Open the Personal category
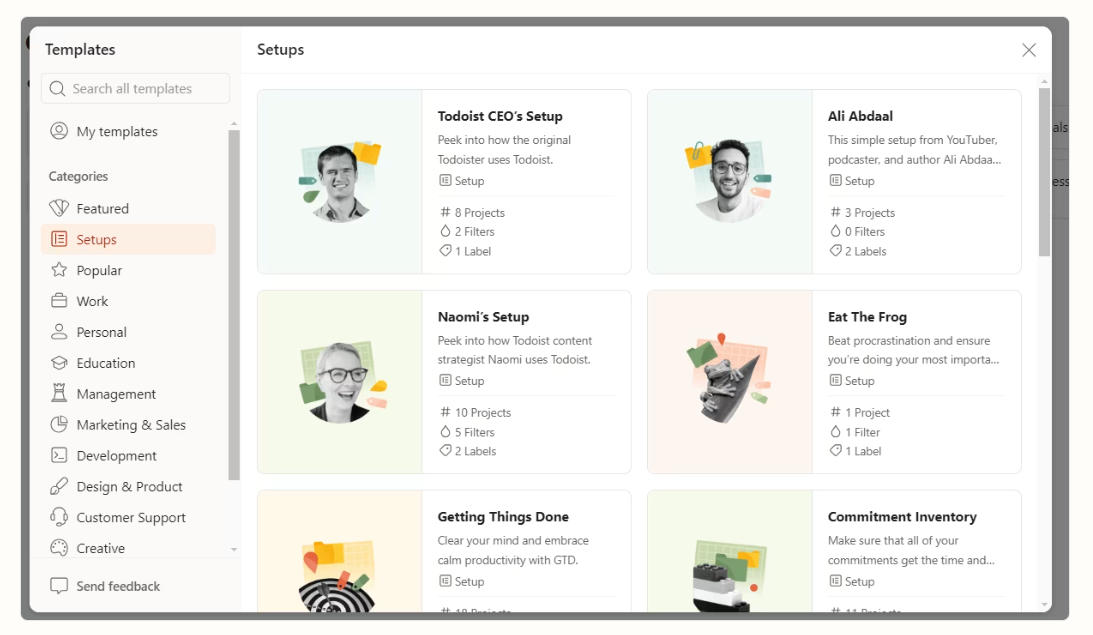 (x=128, y=332)
